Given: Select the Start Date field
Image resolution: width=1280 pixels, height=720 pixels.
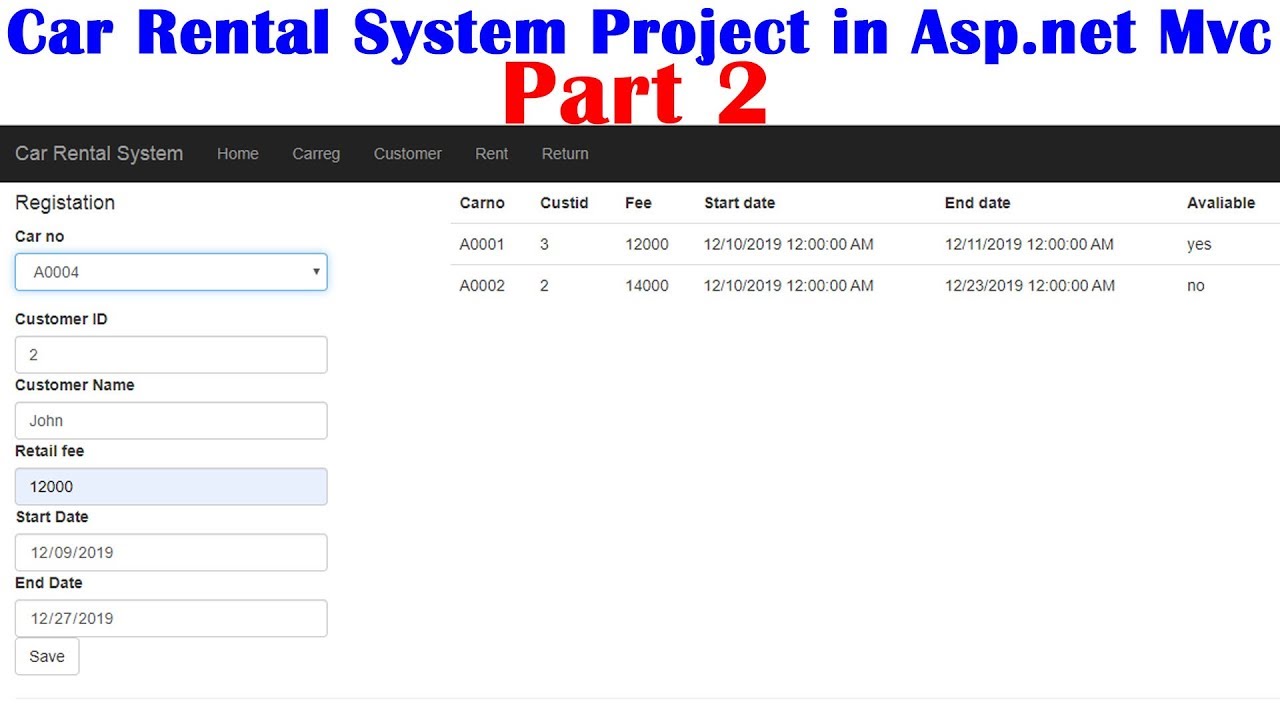Looking at the screenshot, I should (x=171, y=553).
